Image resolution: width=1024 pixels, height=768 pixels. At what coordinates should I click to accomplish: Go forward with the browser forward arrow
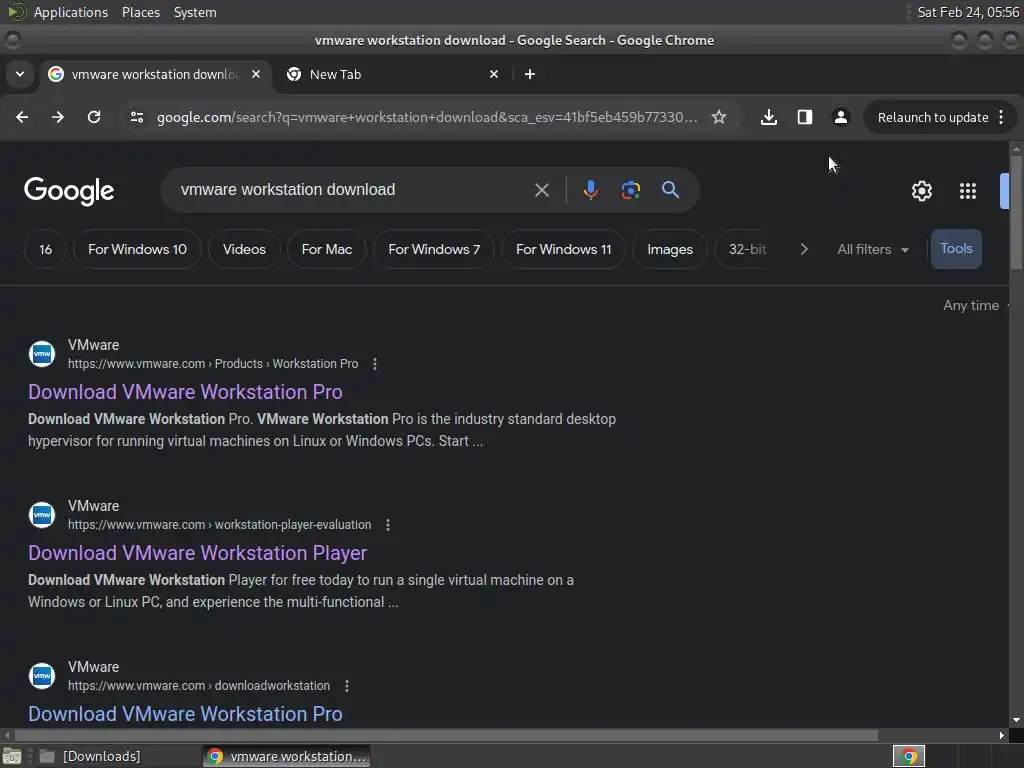[x=58, y=117]
